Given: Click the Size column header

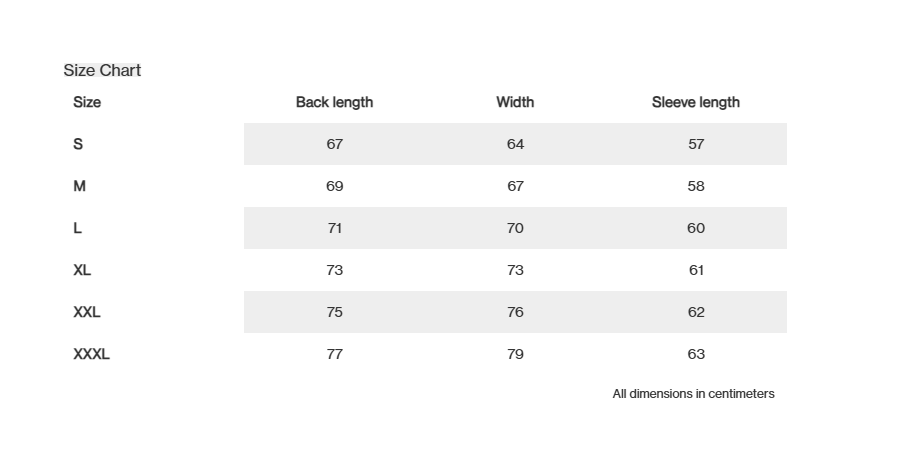Looking at the screenshot, I should [x=87, y=102].
